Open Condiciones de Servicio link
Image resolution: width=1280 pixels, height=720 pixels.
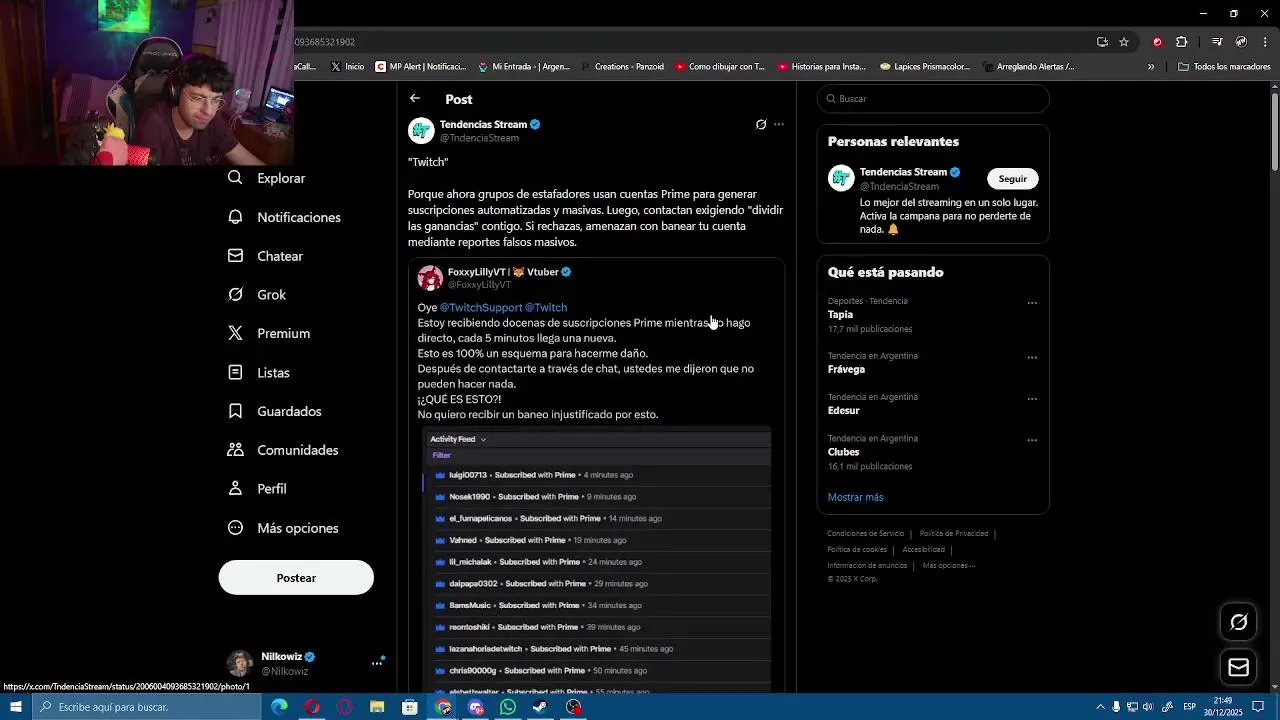[865, 534]
